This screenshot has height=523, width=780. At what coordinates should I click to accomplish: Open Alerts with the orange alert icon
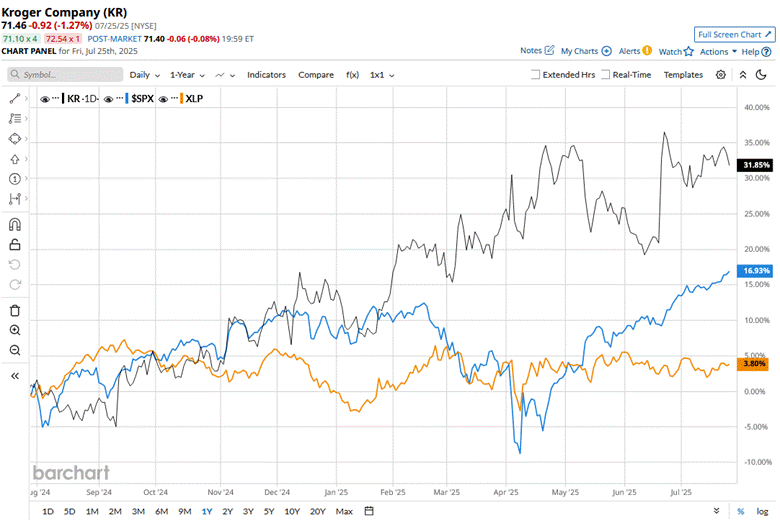tap(647, 50)
